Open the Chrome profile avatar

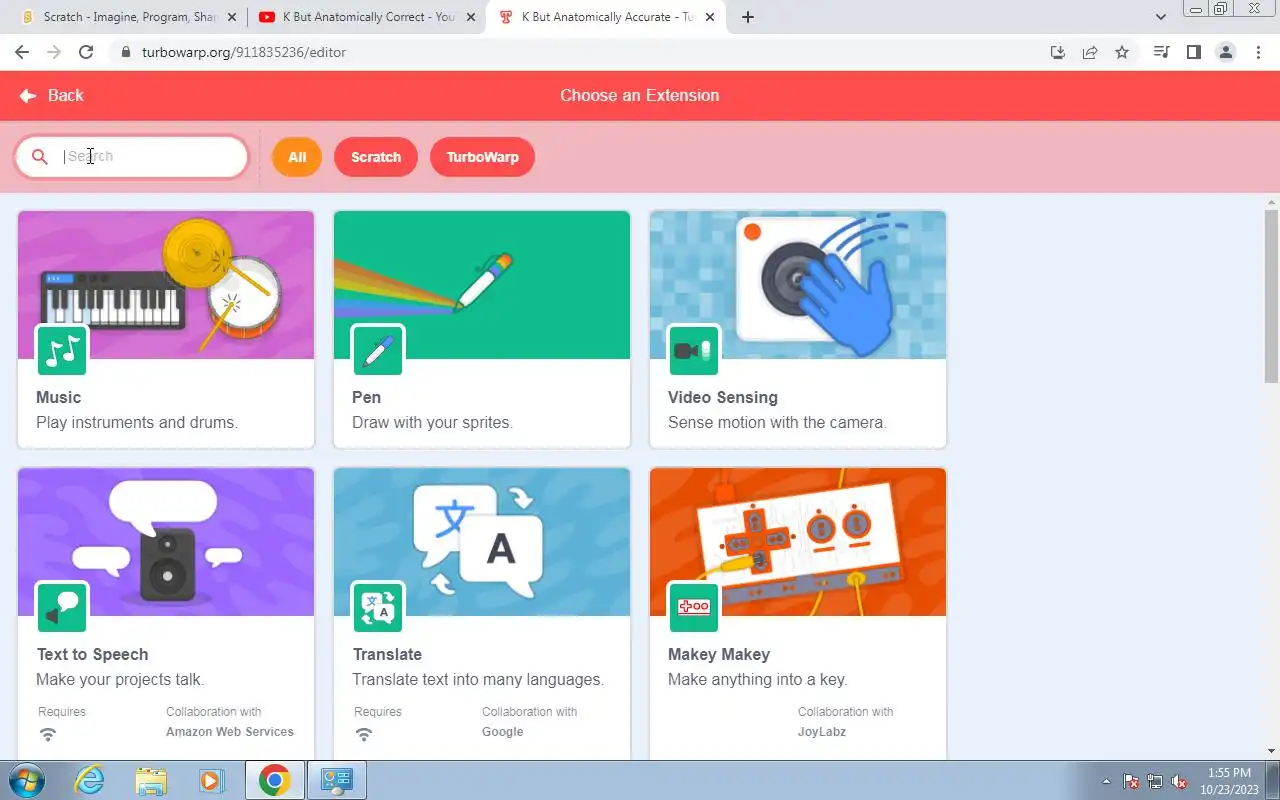[x=1225, y=52]
